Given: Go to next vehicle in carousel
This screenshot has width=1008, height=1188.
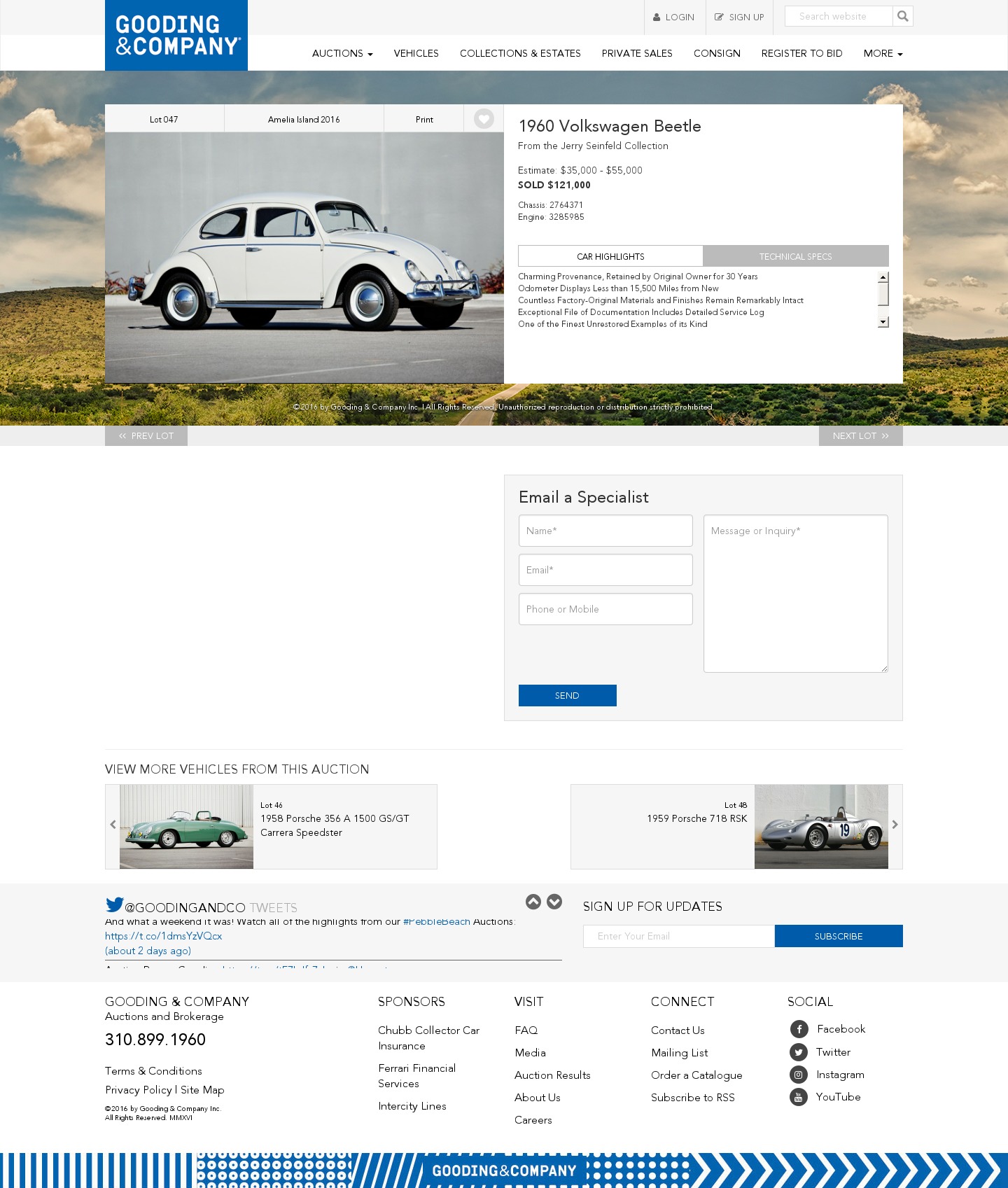Looking at the screenshot, I should pos(895,825).
